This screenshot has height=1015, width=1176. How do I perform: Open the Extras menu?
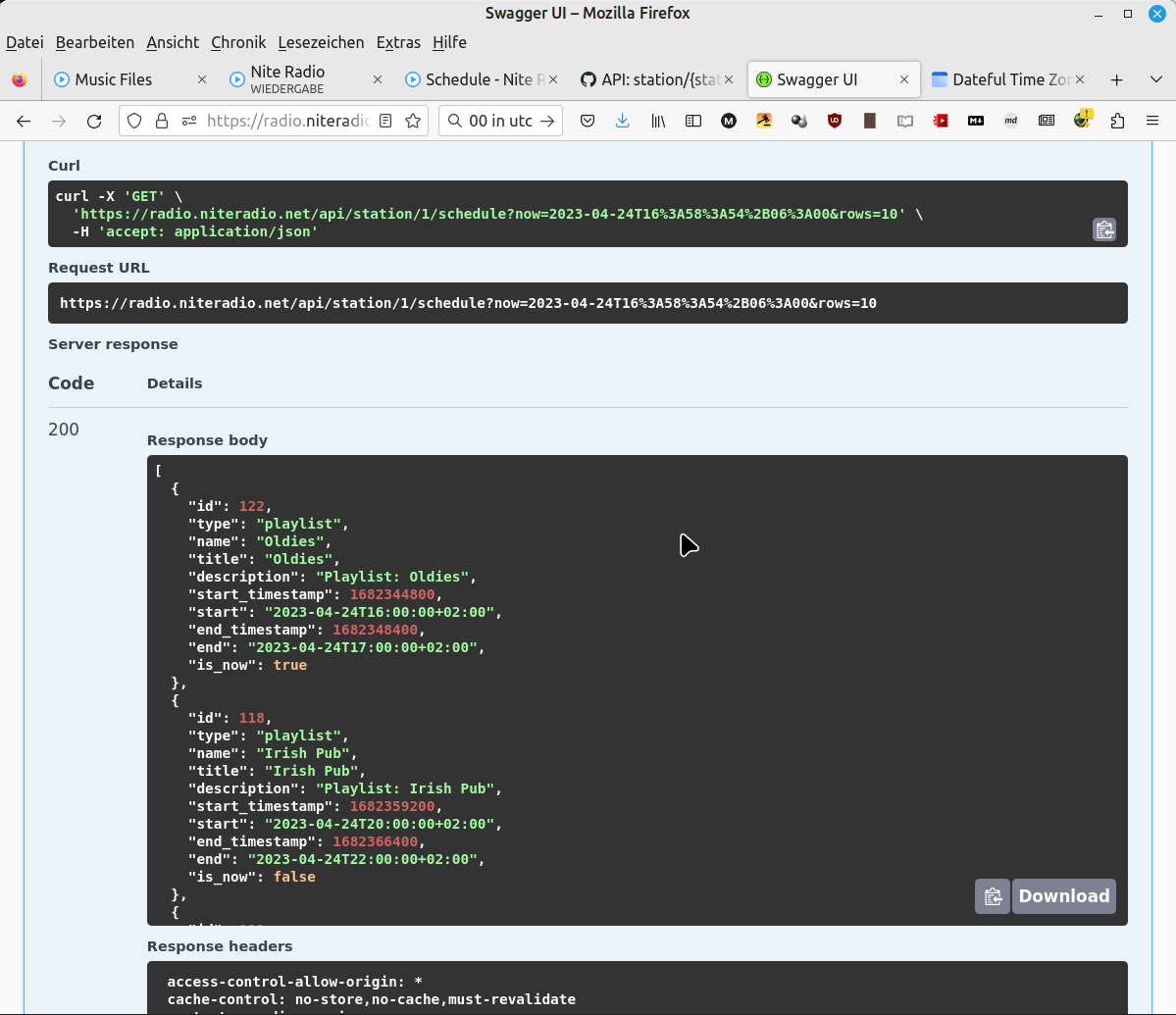[x=398, y=42]
